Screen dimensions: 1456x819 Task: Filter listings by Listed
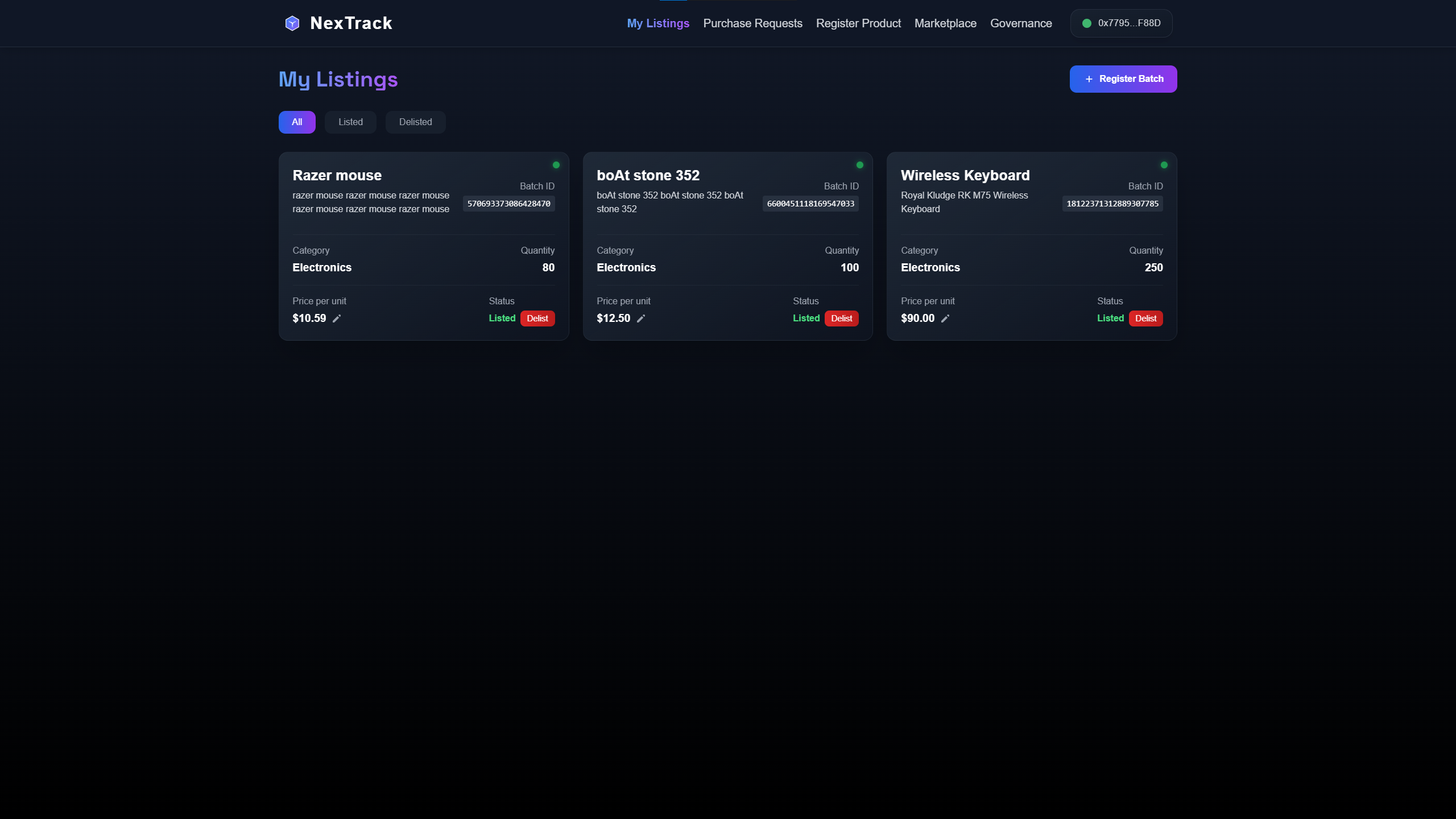[x=350, y=122]
